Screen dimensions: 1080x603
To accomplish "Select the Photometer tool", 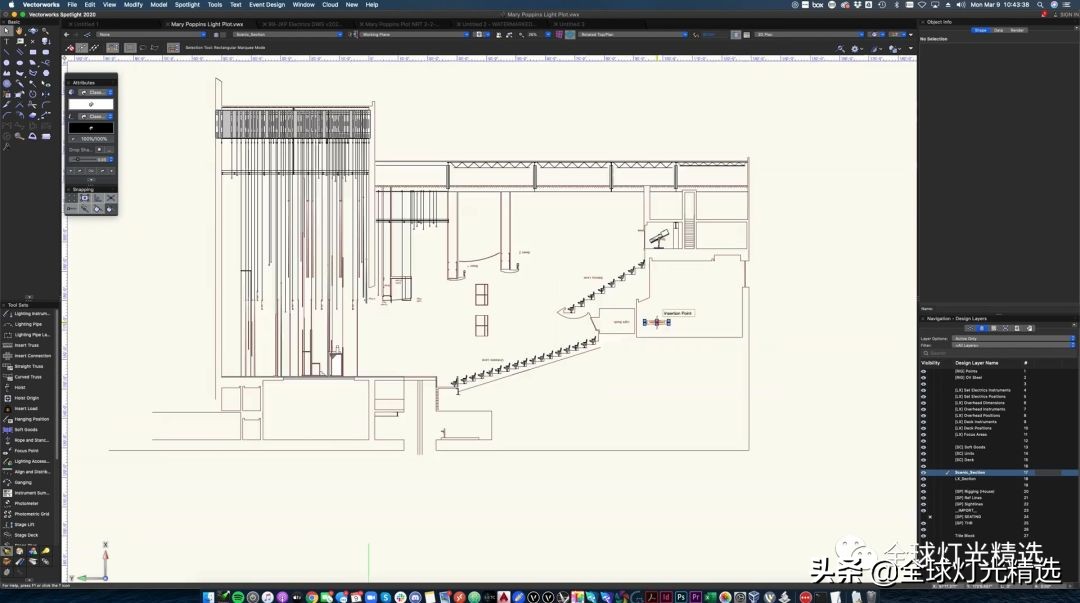I will coord(26,504).
